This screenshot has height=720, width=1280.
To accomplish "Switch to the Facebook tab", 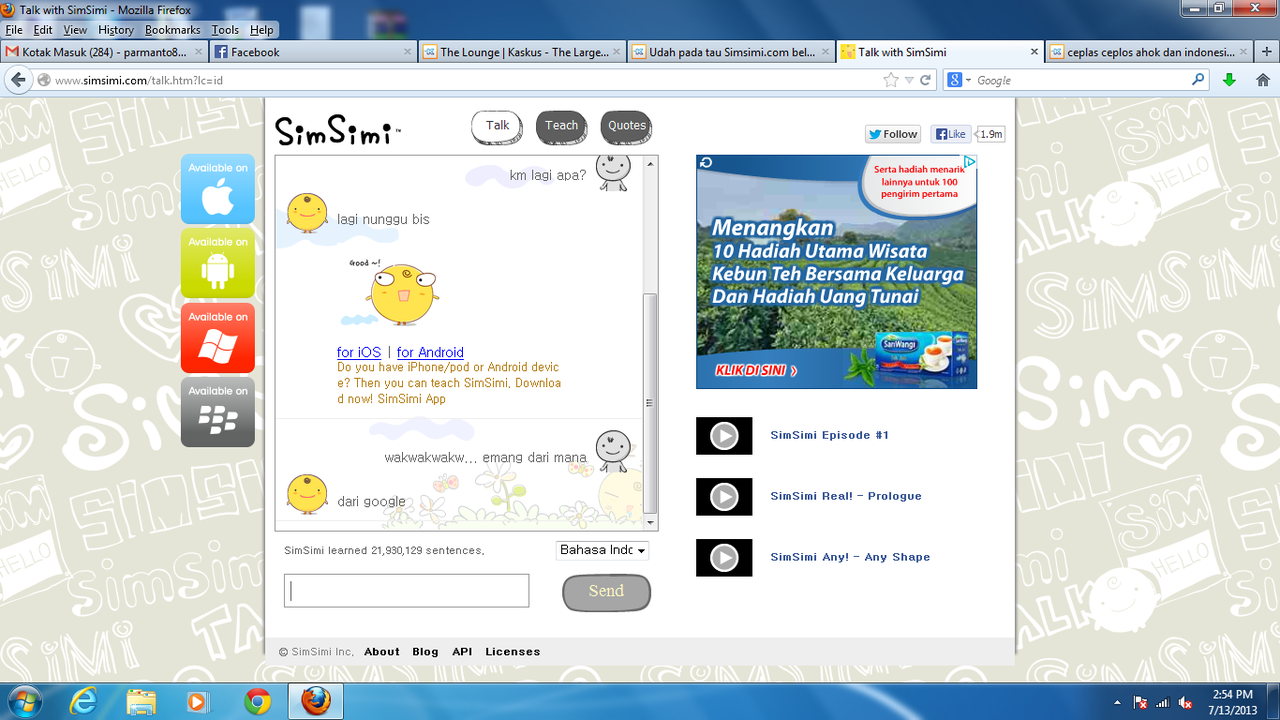I will click(x=313, y=52).
